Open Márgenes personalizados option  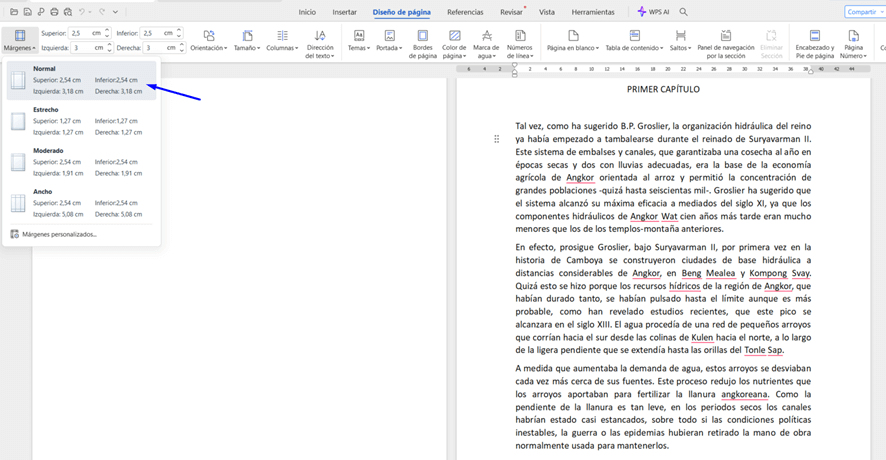(x=58, y=234)
